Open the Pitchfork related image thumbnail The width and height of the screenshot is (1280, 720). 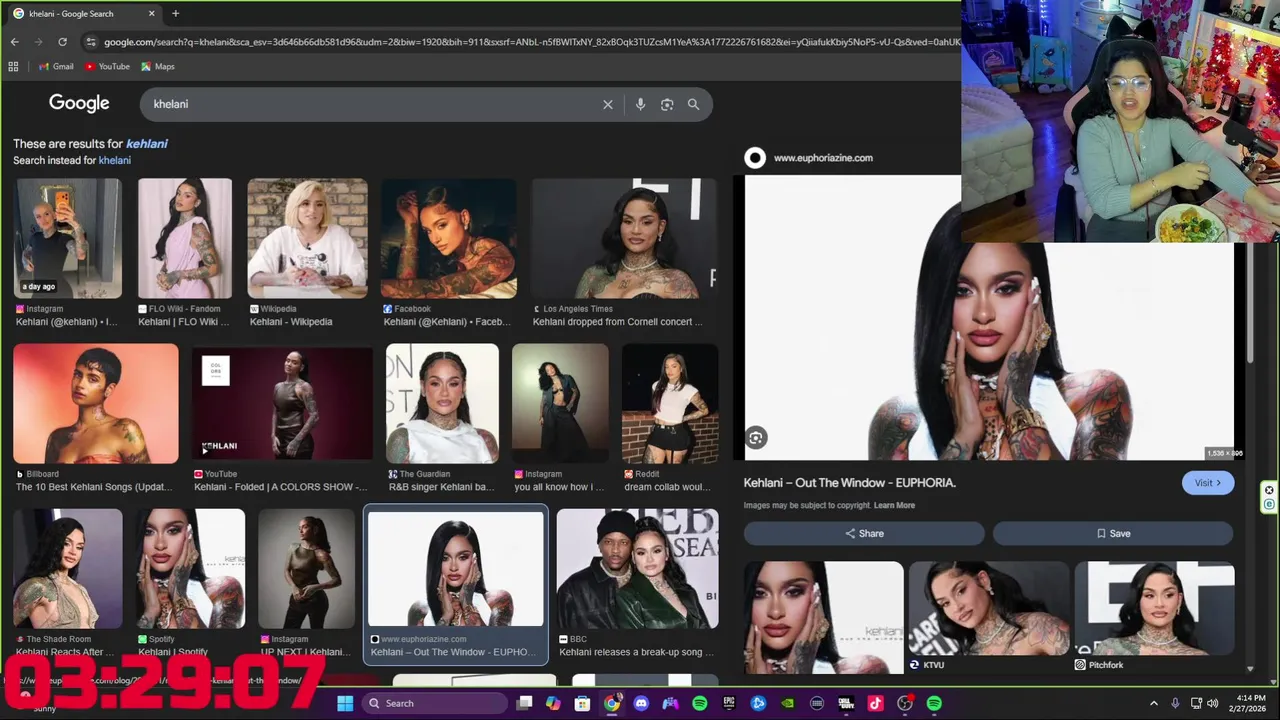(x=1154, y=608)
